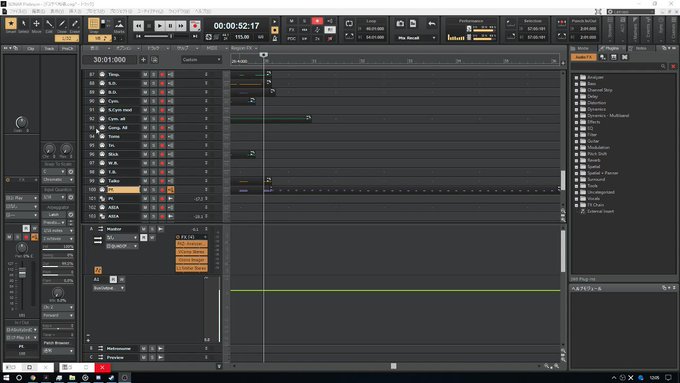
Task: Expand the Uncategorized plugin folder
Action: [x=576, y=192]
